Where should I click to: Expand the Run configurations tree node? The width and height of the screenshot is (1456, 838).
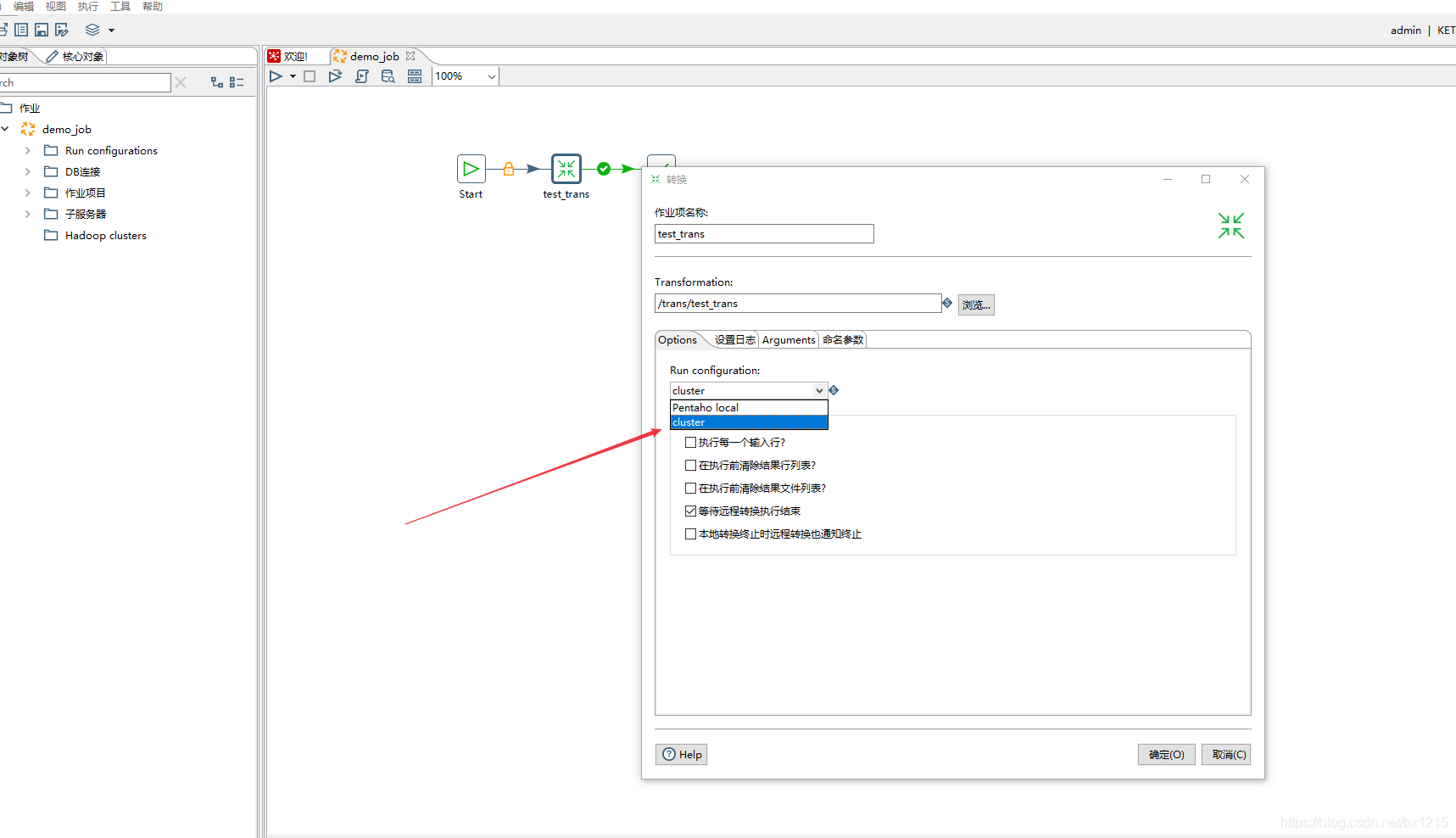(28, 150)
